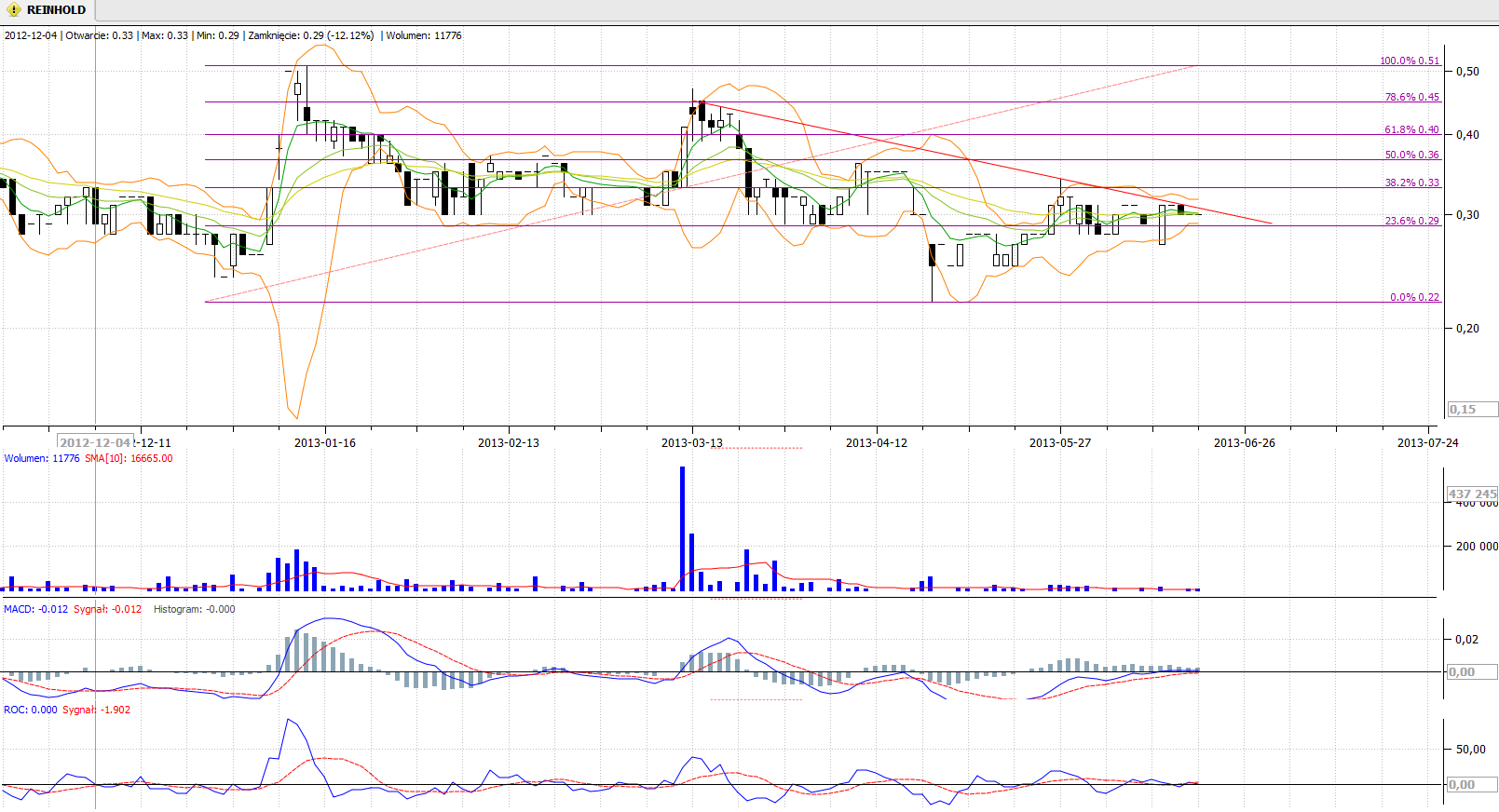Click the 50,00 ROC axis label

pyautogui.click(x=1471, y=749)
